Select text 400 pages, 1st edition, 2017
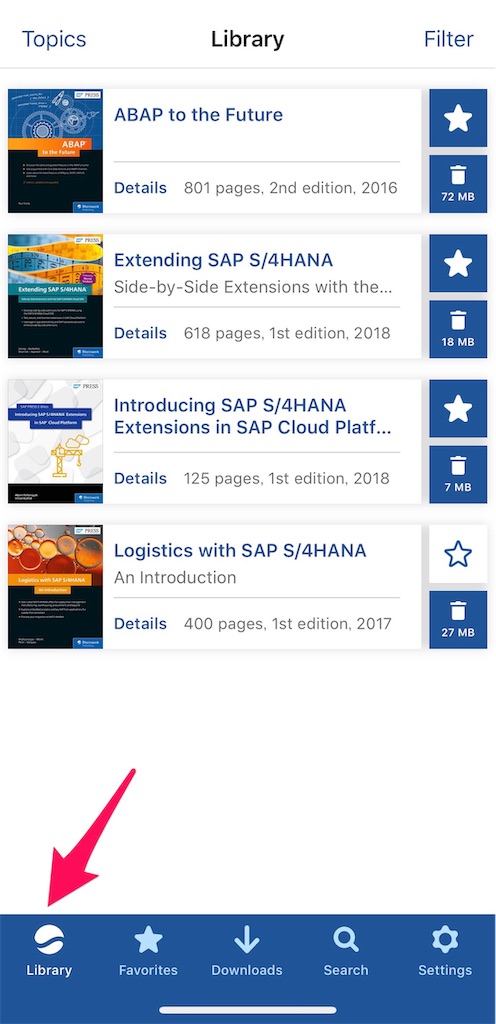This screenshot has height=1024, width=496. coord(288,623)
